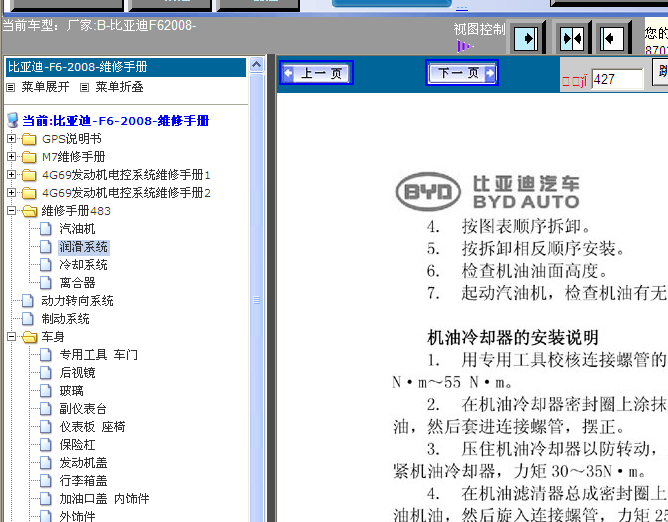Open the 保险杠 page
Image resolution: width=668 pixels, height=522 pixels.
(77, 444)
